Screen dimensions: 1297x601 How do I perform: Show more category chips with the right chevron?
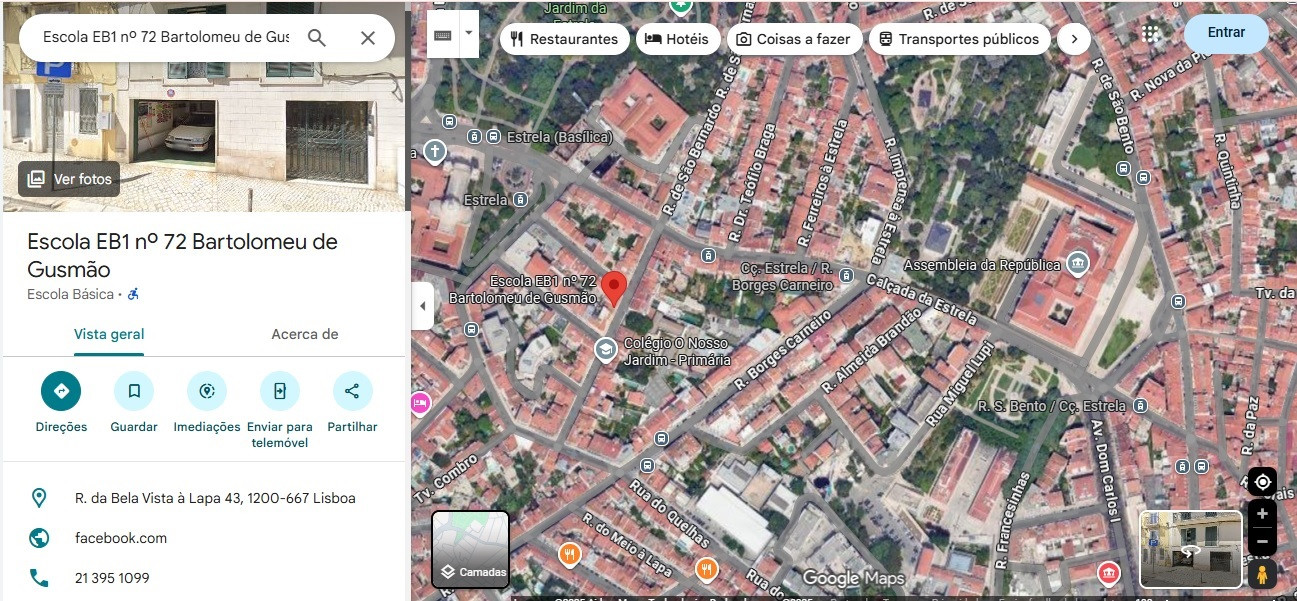point(1073,39)
